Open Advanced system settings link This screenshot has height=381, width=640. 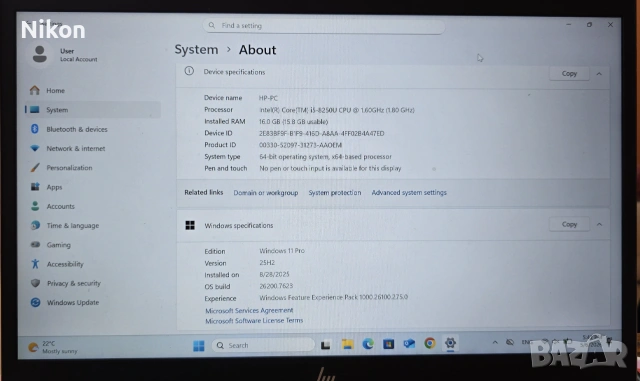coord(409,192)
